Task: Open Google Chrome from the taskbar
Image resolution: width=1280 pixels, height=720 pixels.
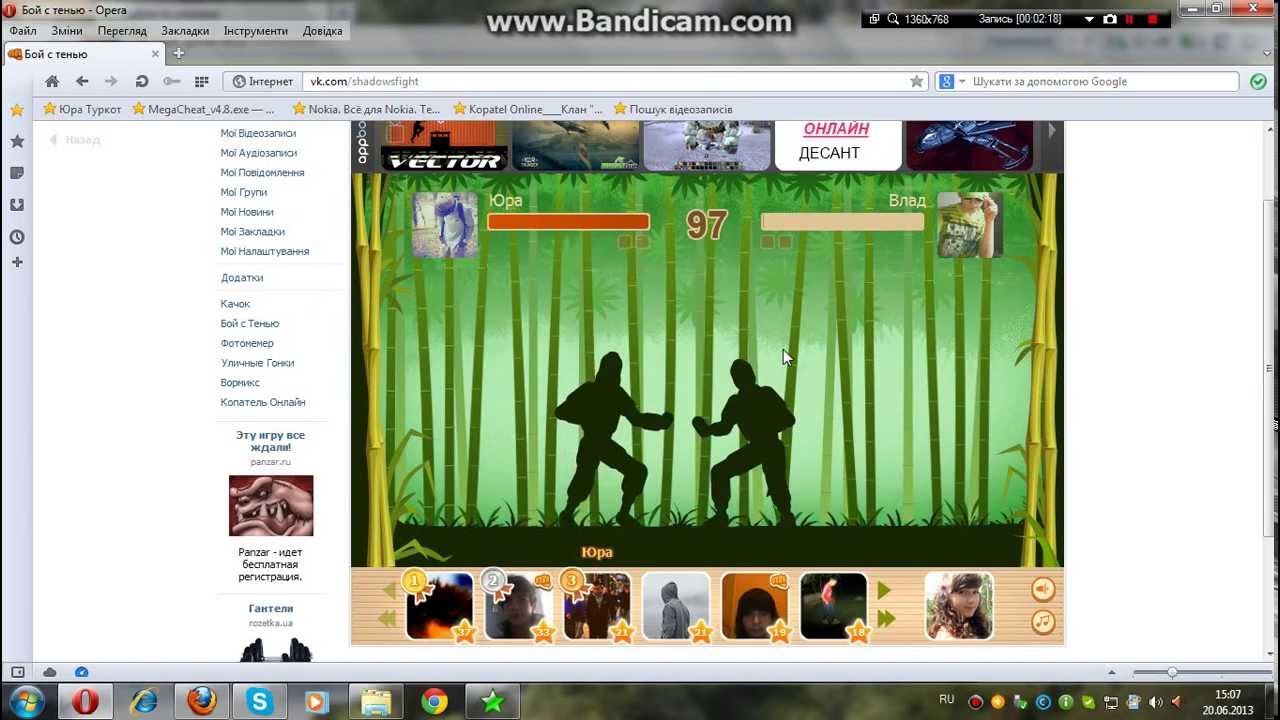Action: 434,702
